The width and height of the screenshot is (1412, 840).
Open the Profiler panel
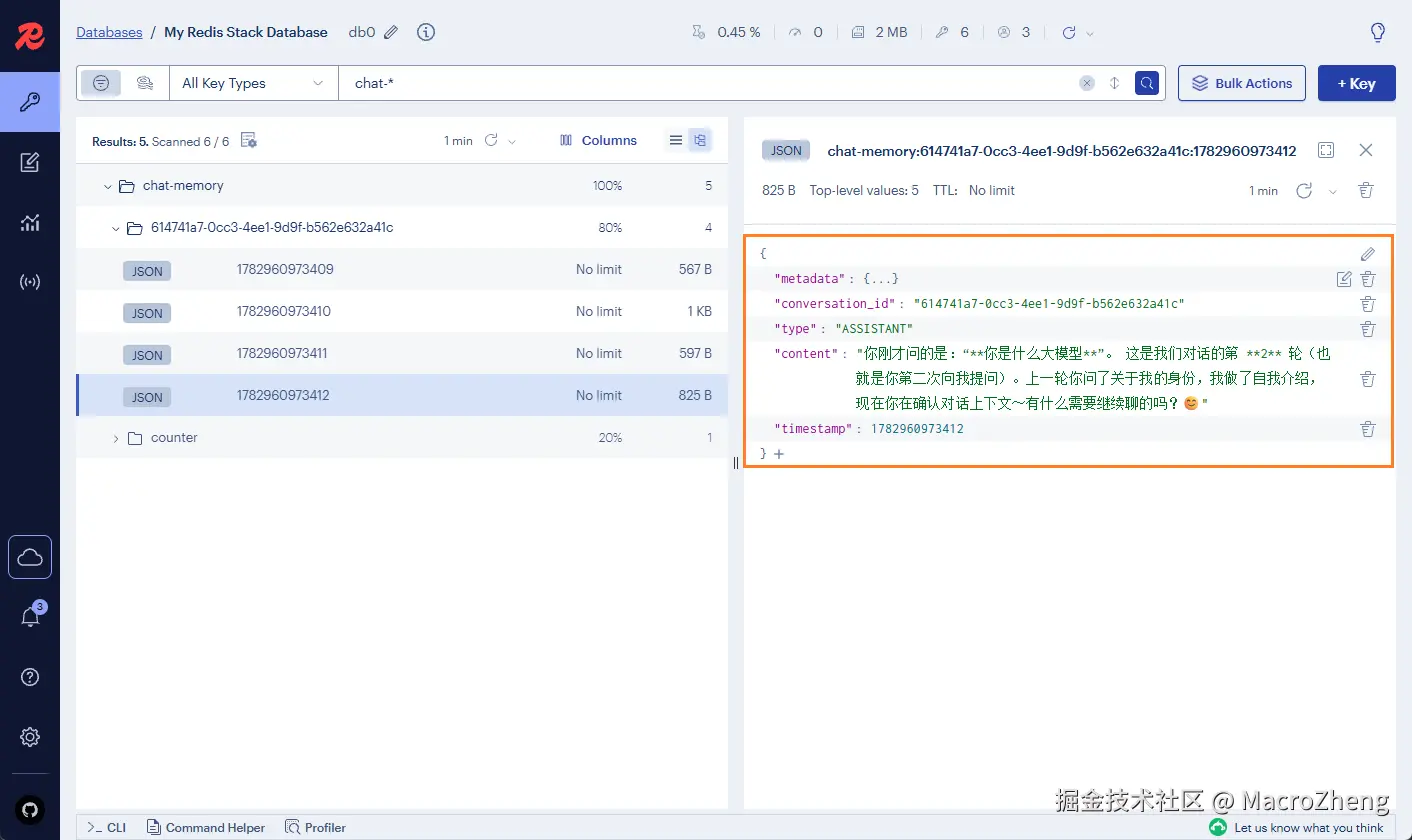[315, 827]
